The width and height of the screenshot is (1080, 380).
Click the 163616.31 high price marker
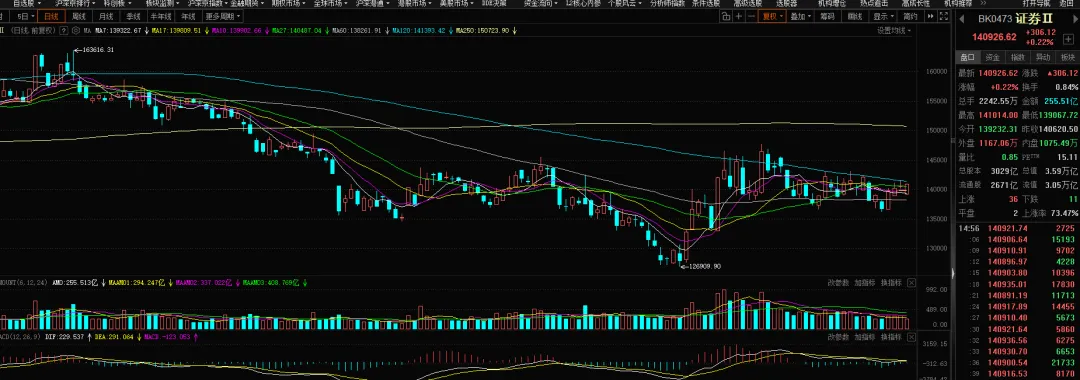97,50
